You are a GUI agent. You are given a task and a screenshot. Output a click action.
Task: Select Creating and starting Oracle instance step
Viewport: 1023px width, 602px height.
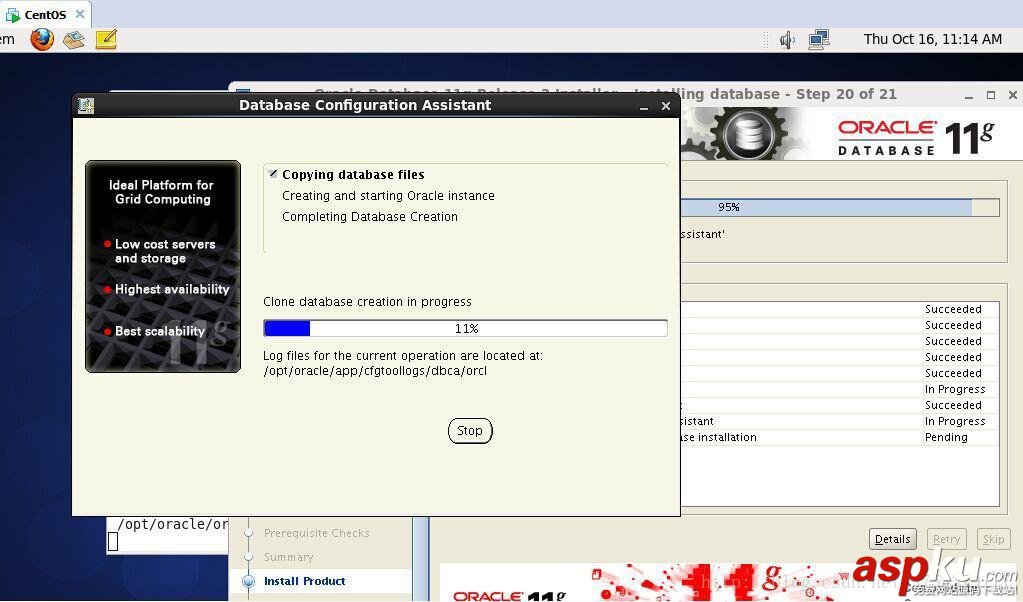pos(388,196)
